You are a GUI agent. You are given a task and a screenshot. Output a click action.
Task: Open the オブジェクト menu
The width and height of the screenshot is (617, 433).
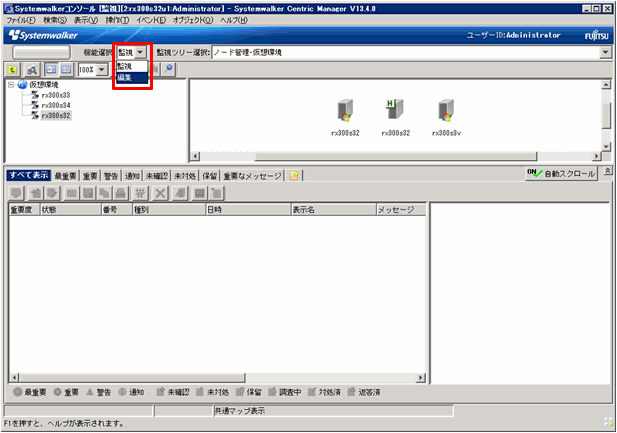pyautogui.click(x=193, y=20)
